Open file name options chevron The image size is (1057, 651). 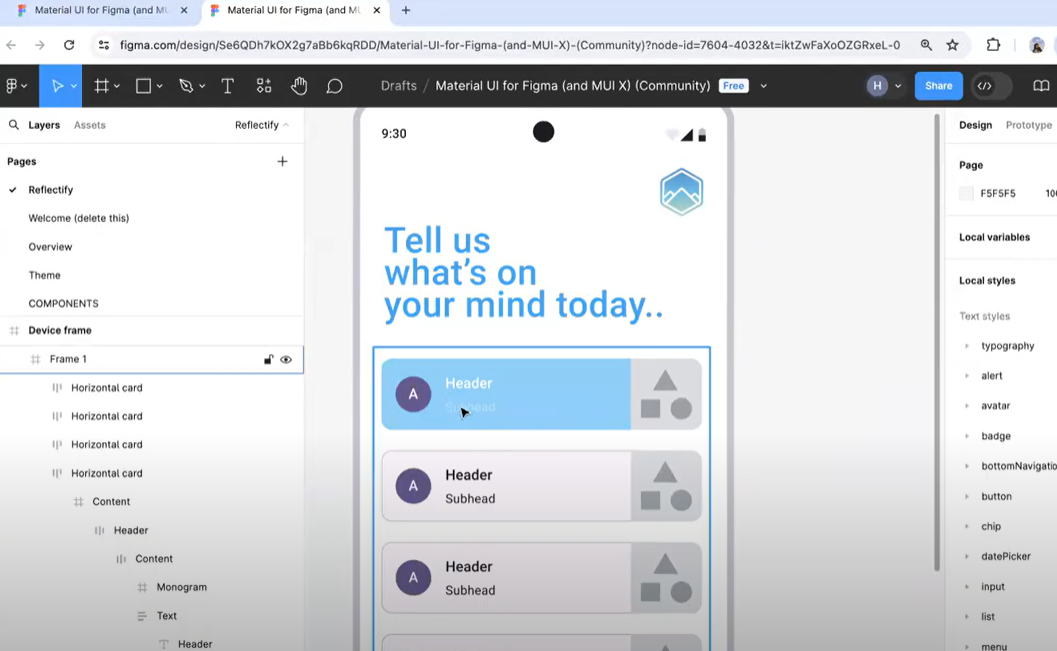763,86
